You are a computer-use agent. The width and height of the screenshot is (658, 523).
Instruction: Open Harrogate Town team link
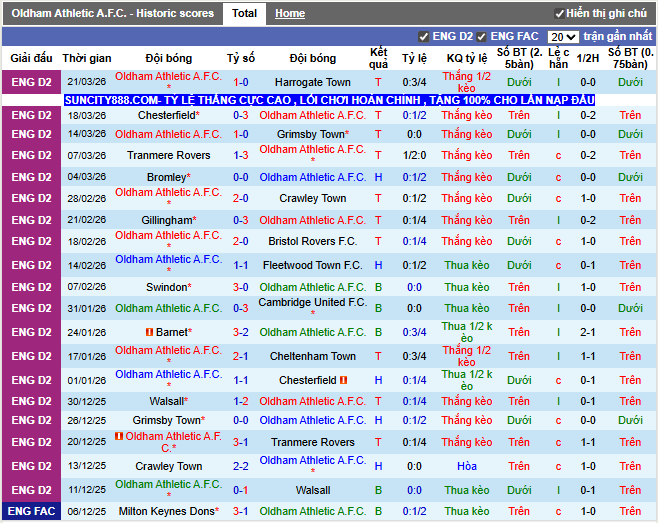click(313, 82)
